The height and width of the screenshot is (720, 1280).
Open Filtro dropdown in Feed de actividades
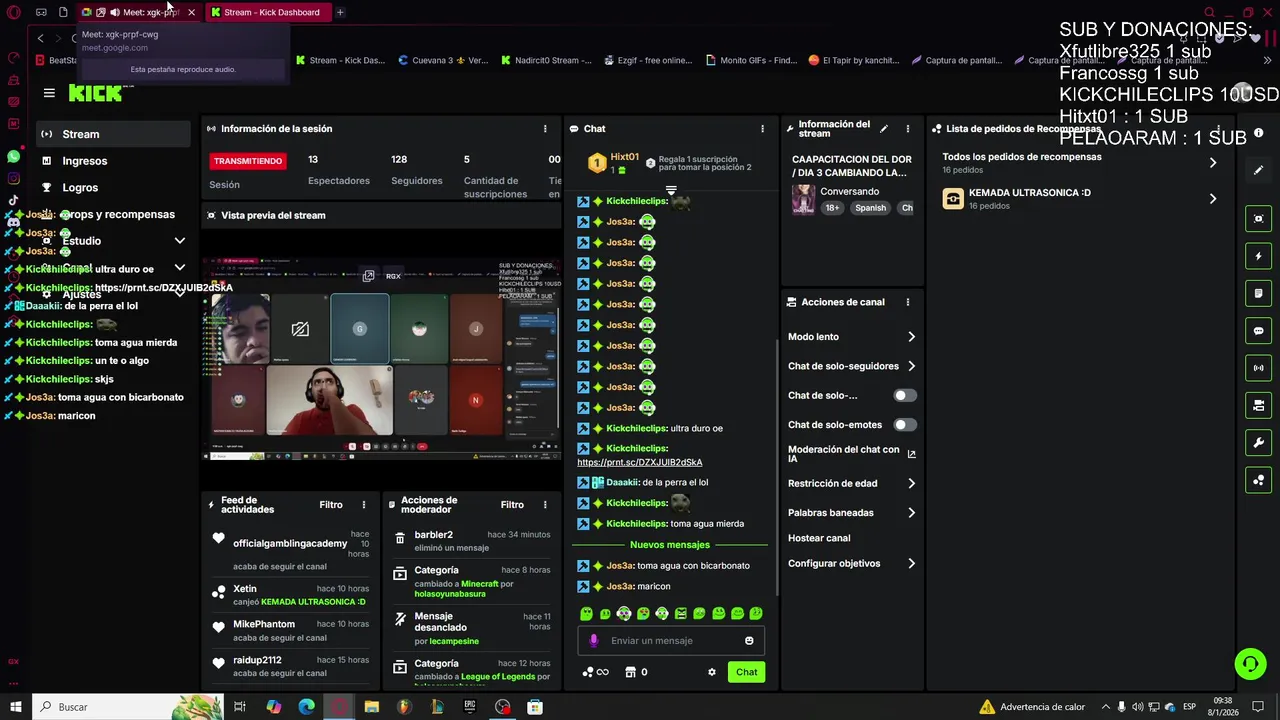331,505
